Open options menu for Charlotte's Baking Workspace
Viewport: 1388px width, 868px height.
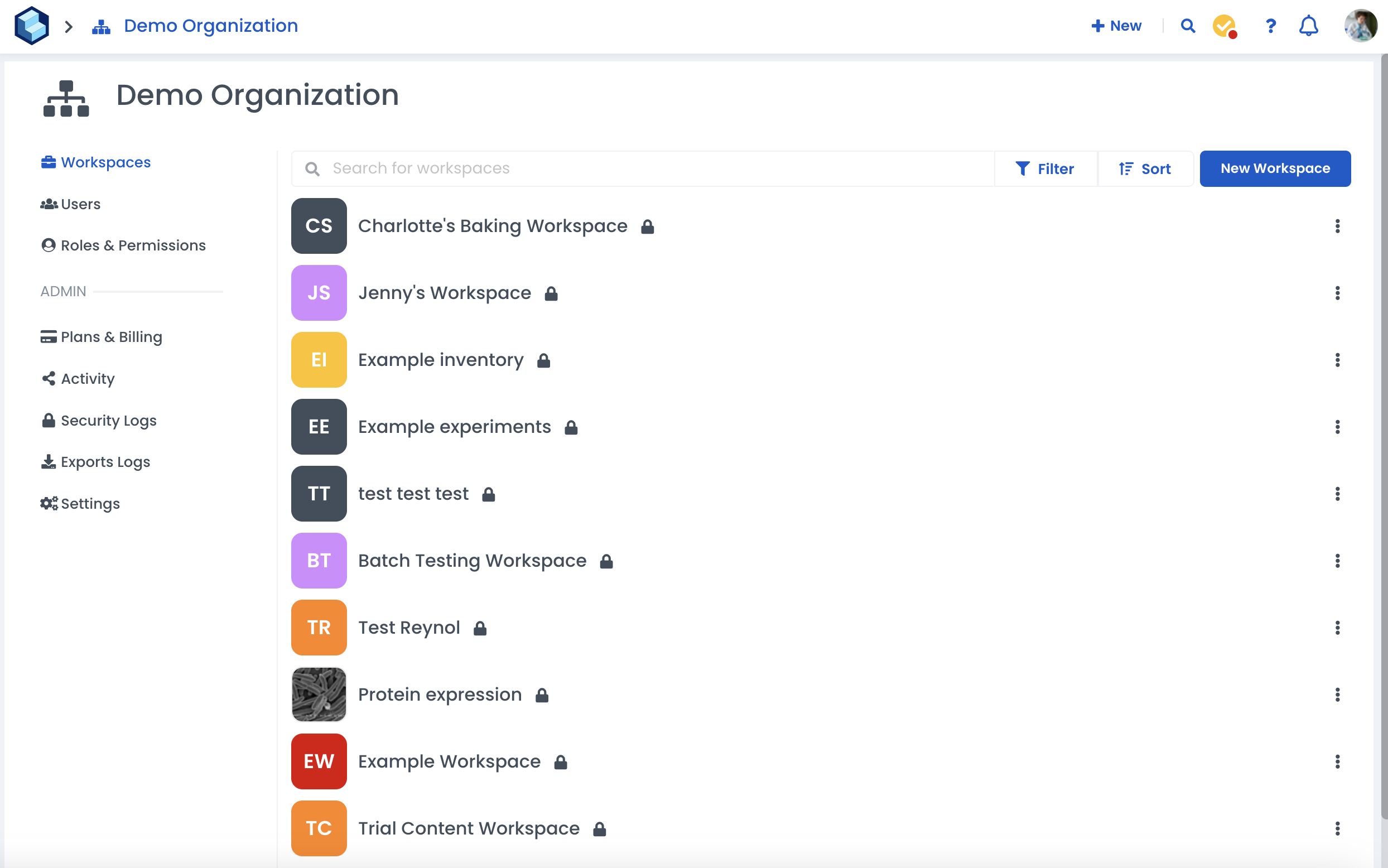(1337, 226)
